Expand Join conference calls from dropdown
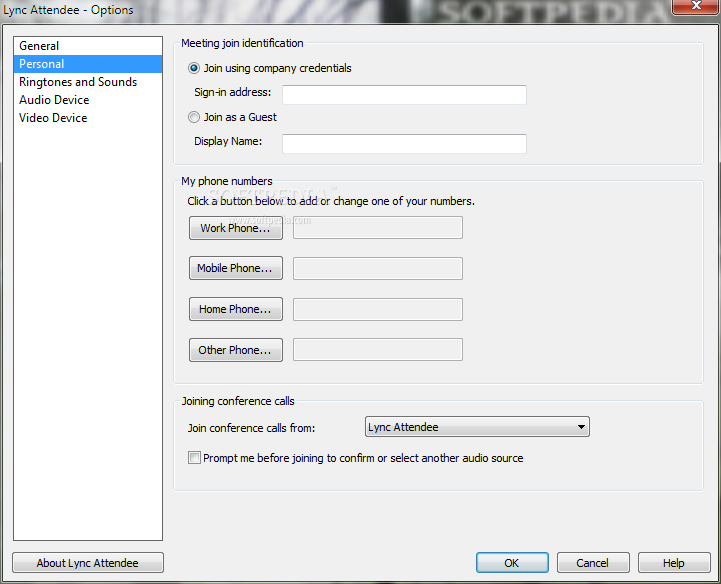Image resolution: width=721 pixels, height=584 pixels. [x=477, y=427]
